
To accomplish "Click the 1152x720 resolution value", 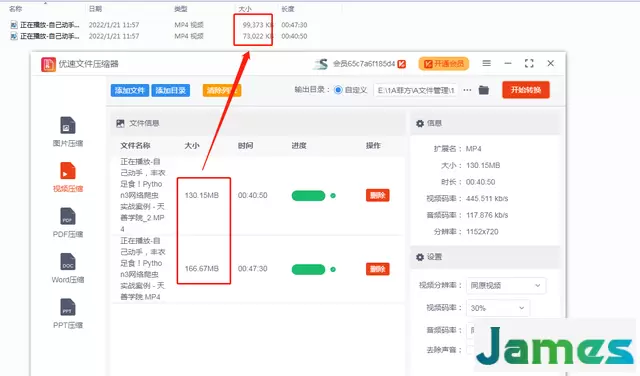I will [x=482, y=232].
